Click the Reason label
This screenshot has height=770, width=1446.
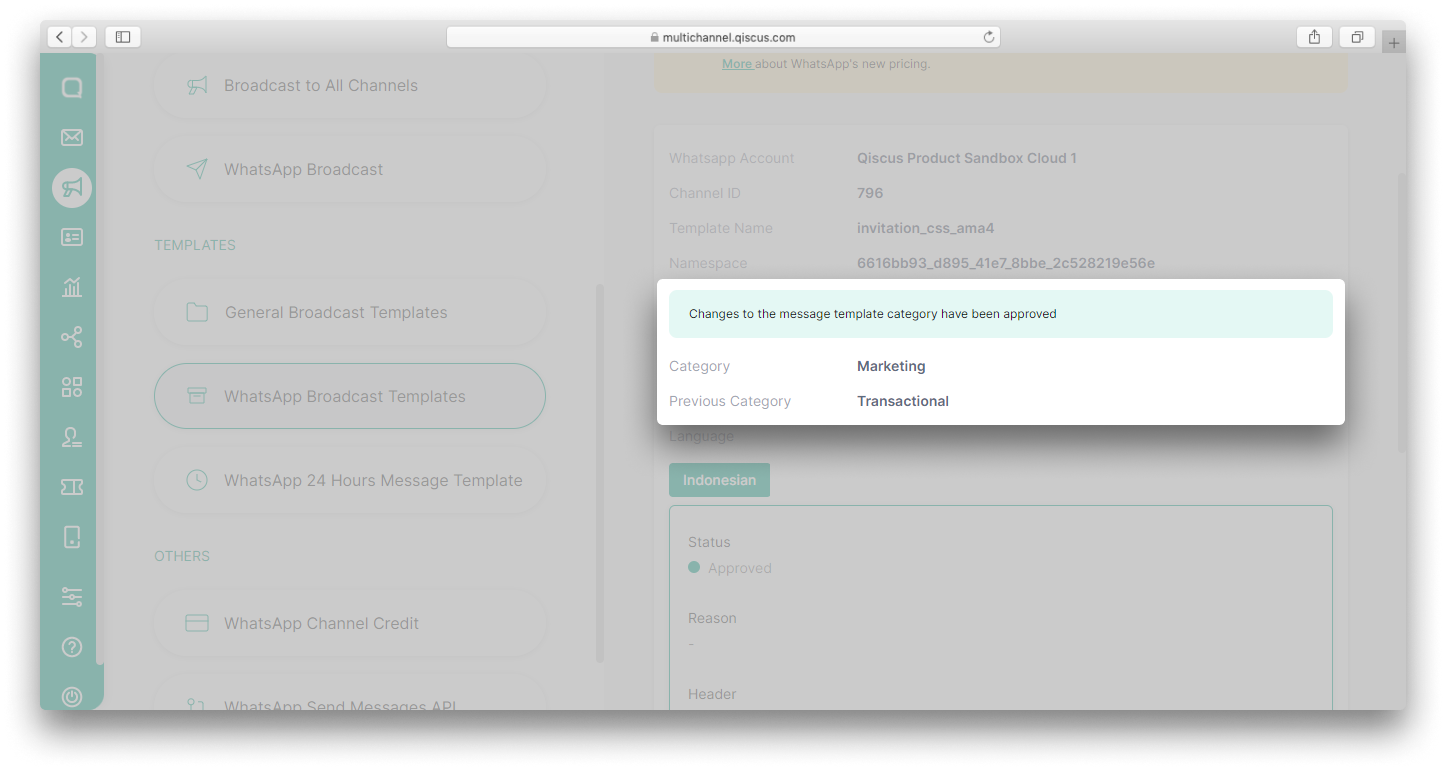pos(712,619)
